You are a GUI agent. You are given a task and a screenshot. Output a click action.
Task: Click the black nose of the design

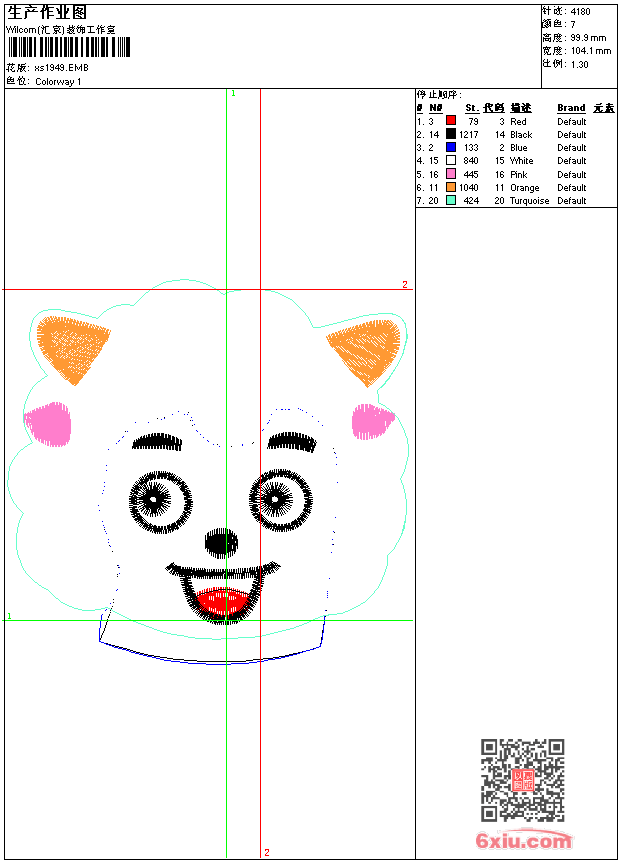click(222, 542)
